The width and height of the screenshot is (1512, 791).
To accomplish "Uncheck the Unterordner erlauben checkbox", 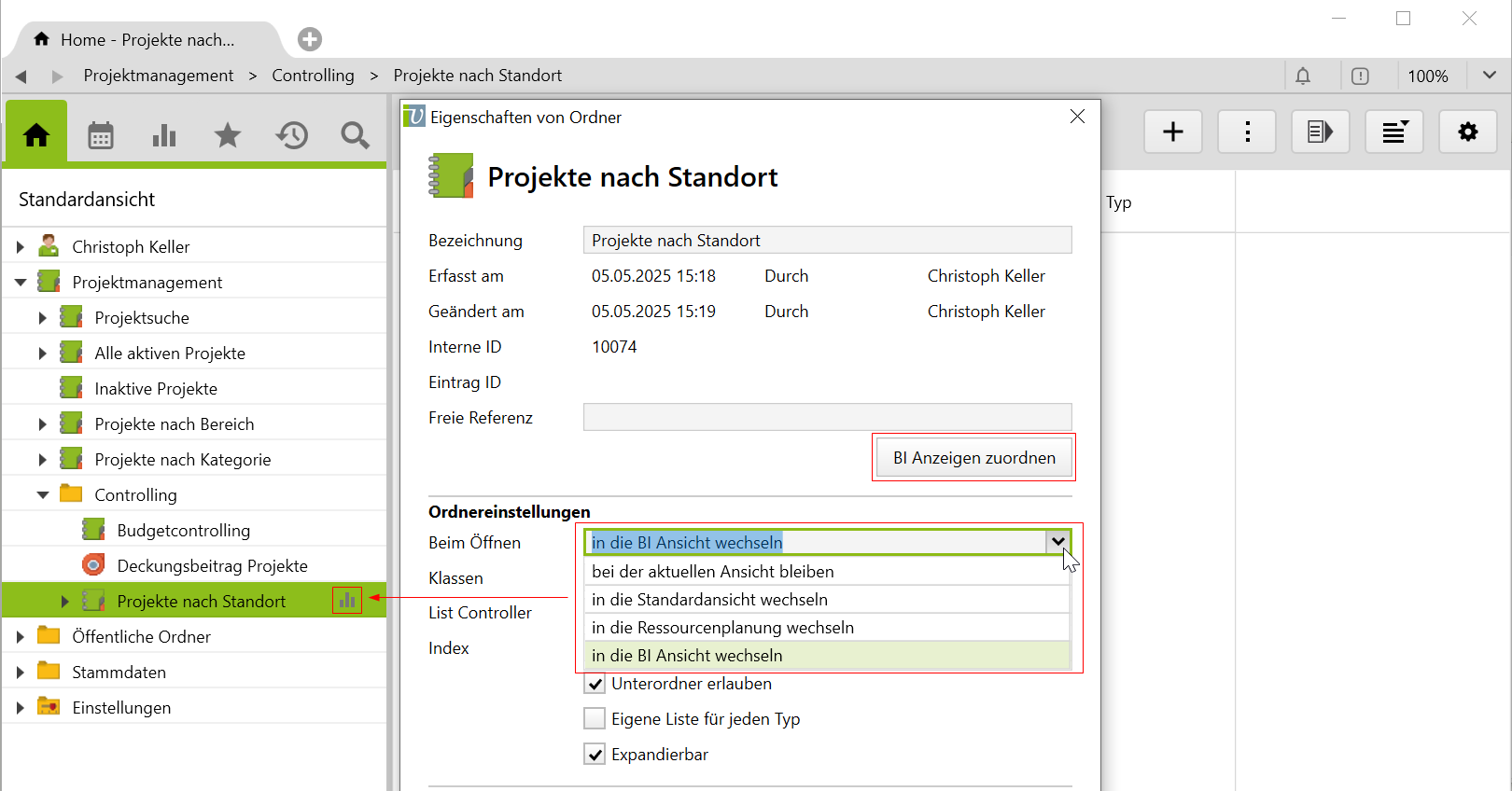I will [x=595, y=684].
